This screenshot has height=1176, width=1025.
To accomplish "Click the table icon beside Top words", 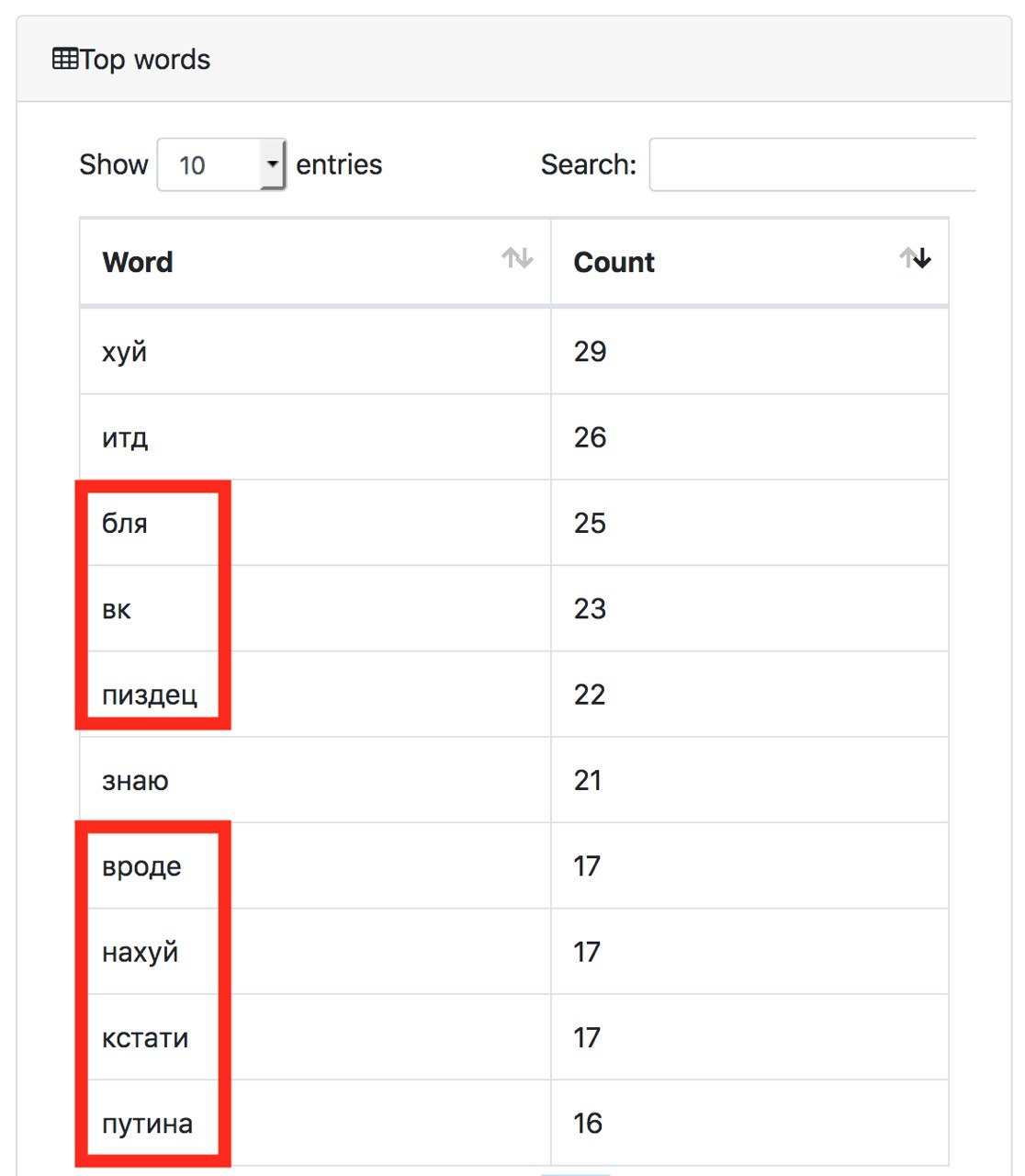I will [65, 60].
